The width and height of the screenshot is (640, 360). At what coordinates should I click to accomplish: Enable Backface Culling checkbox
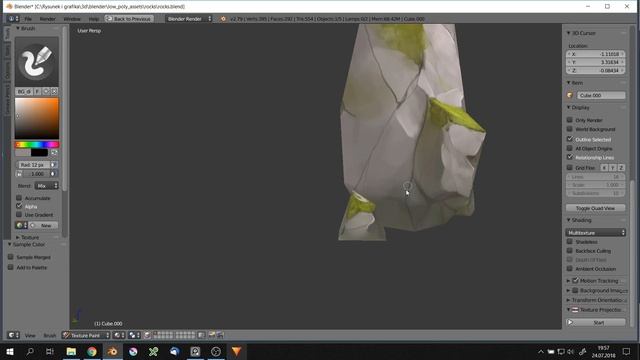click(x=570, y=250)
